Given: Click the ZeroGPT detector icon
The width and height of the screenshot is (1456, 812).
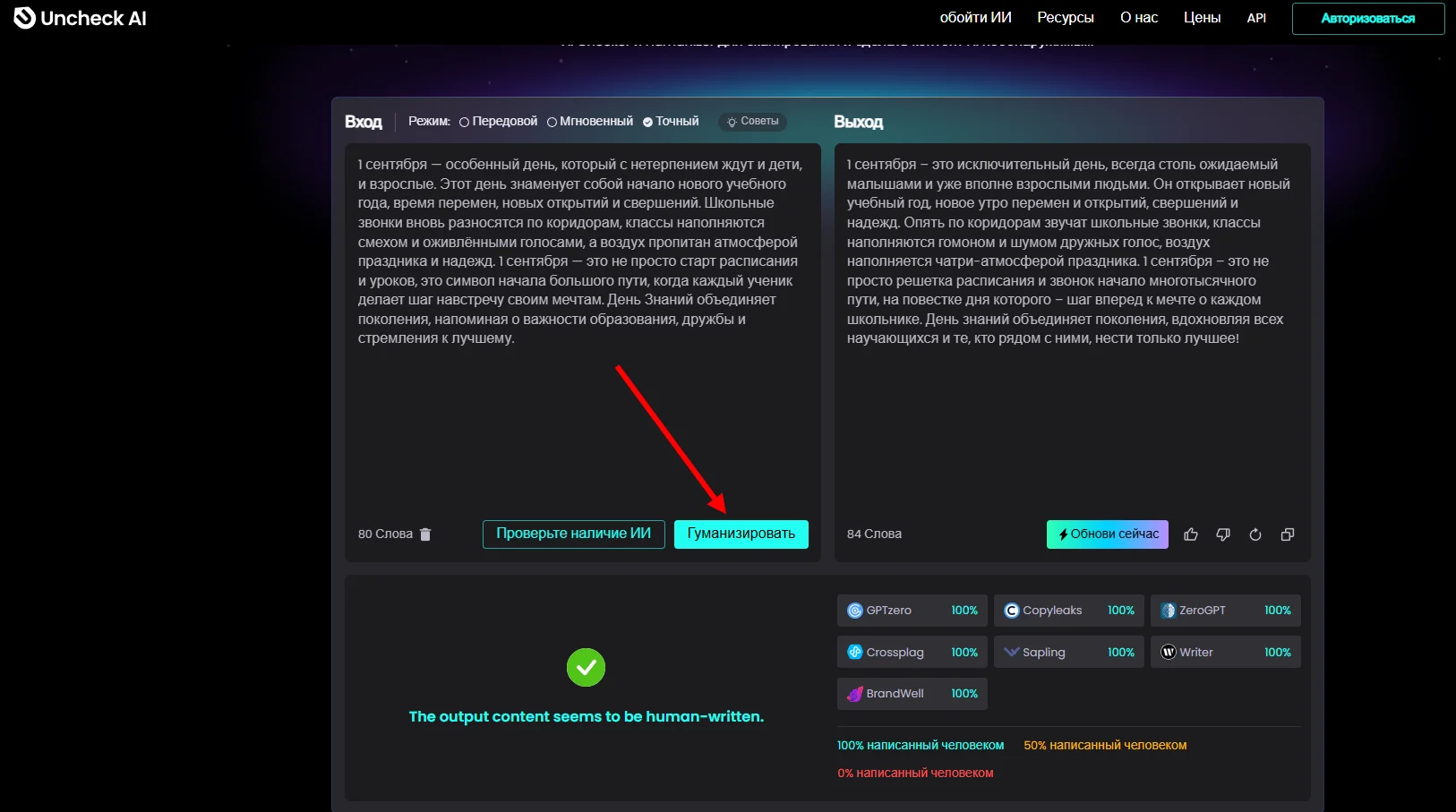Looking at the screenshot, I should [x=1169, y=611].
